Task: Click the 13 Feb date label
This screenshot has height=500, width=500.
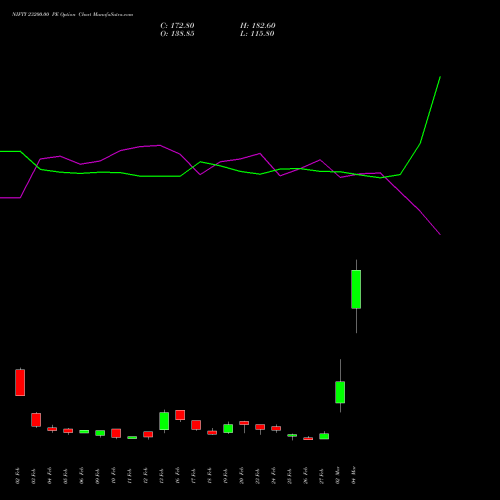Action: pos(162,476)
